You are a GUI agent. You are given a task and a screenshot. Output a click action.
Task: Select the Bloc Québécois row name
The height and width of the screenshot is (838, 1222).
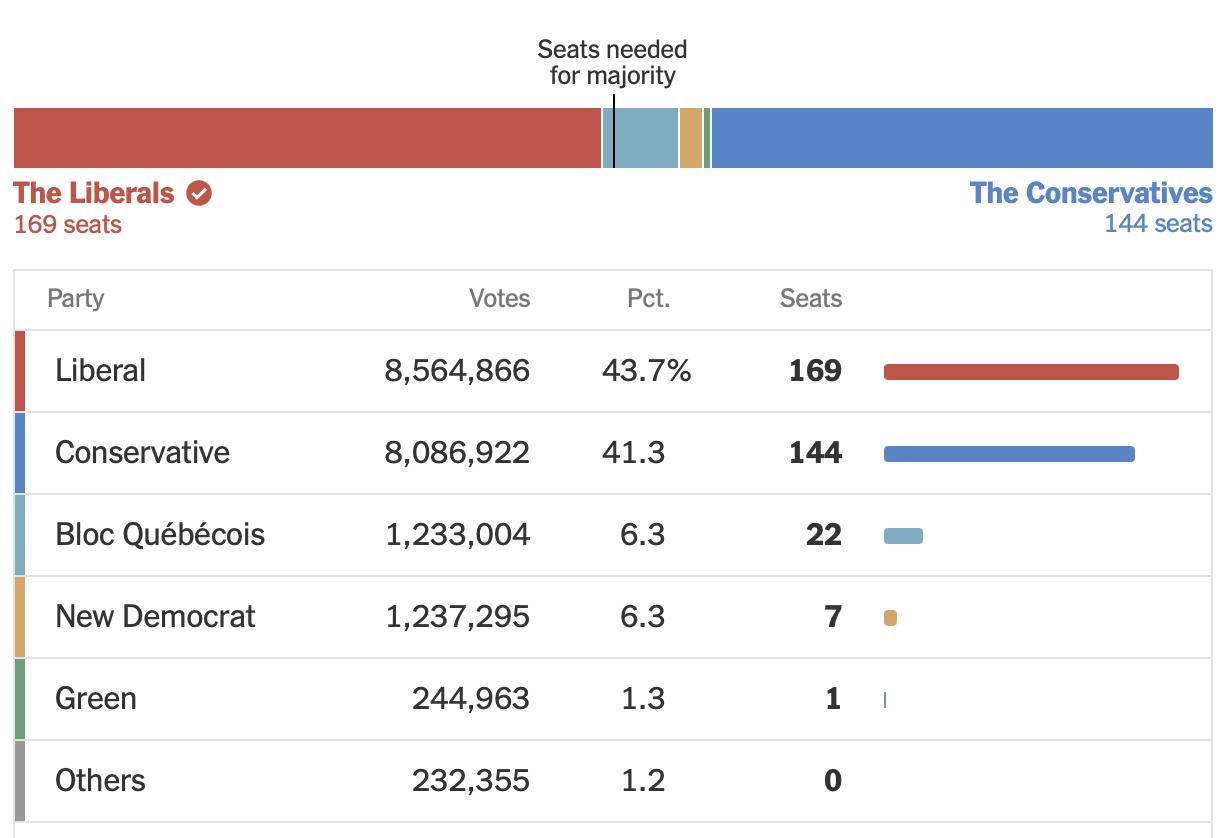pyautogui.click(x=160, y=535)
